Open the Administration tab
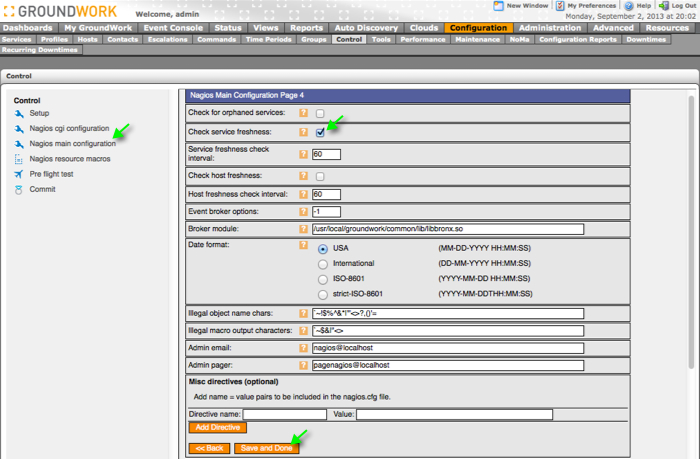 tap(550, 28)
